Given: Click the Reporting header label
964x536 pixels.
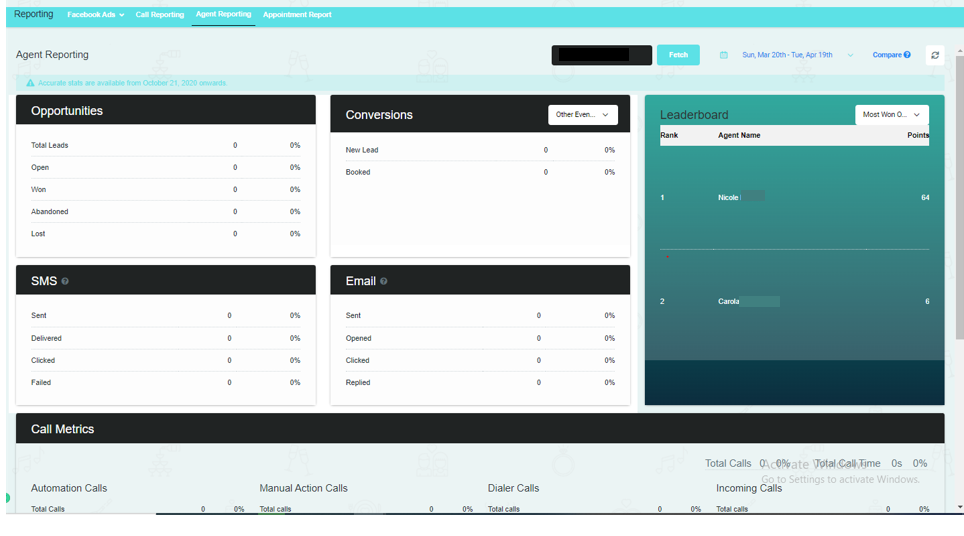Looking at the screenshot, I should pyautogui.click(x=33, y=14).
